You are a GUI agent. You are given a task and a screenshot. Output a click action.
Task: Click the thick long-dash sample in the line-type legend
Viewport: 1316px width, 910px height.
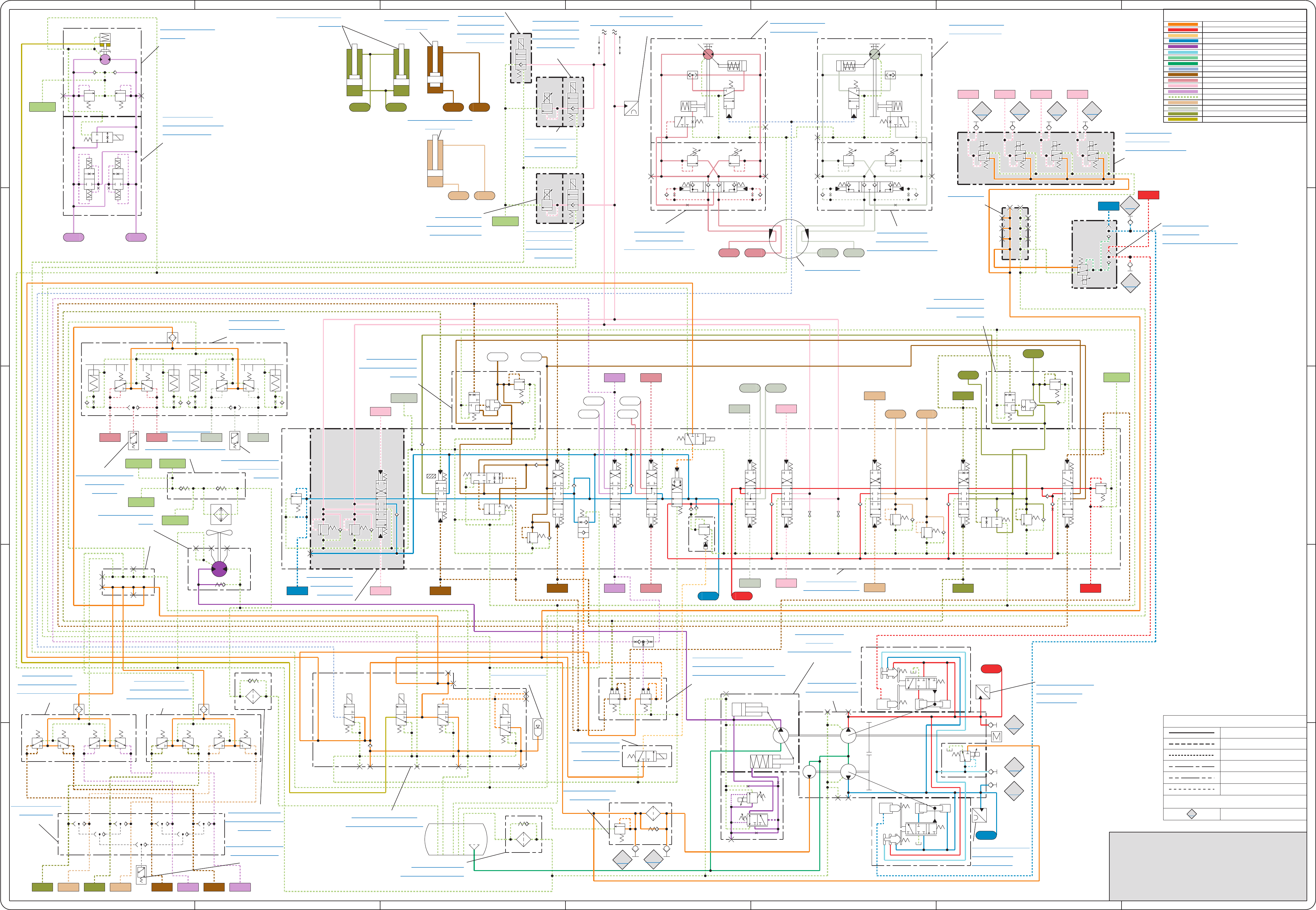coord(1192,744)
